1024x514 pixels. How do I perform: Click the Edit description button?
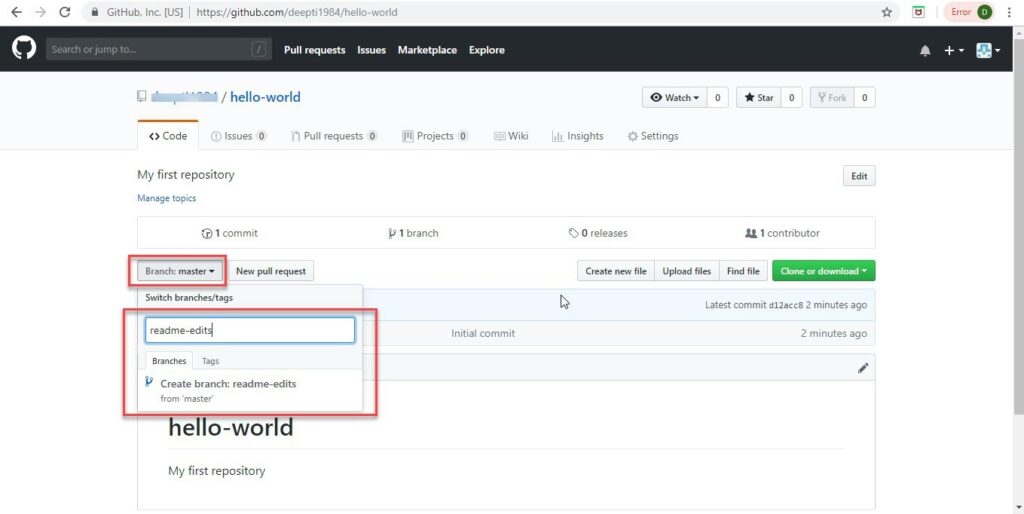pyautogui.click(x=859, y=176)
